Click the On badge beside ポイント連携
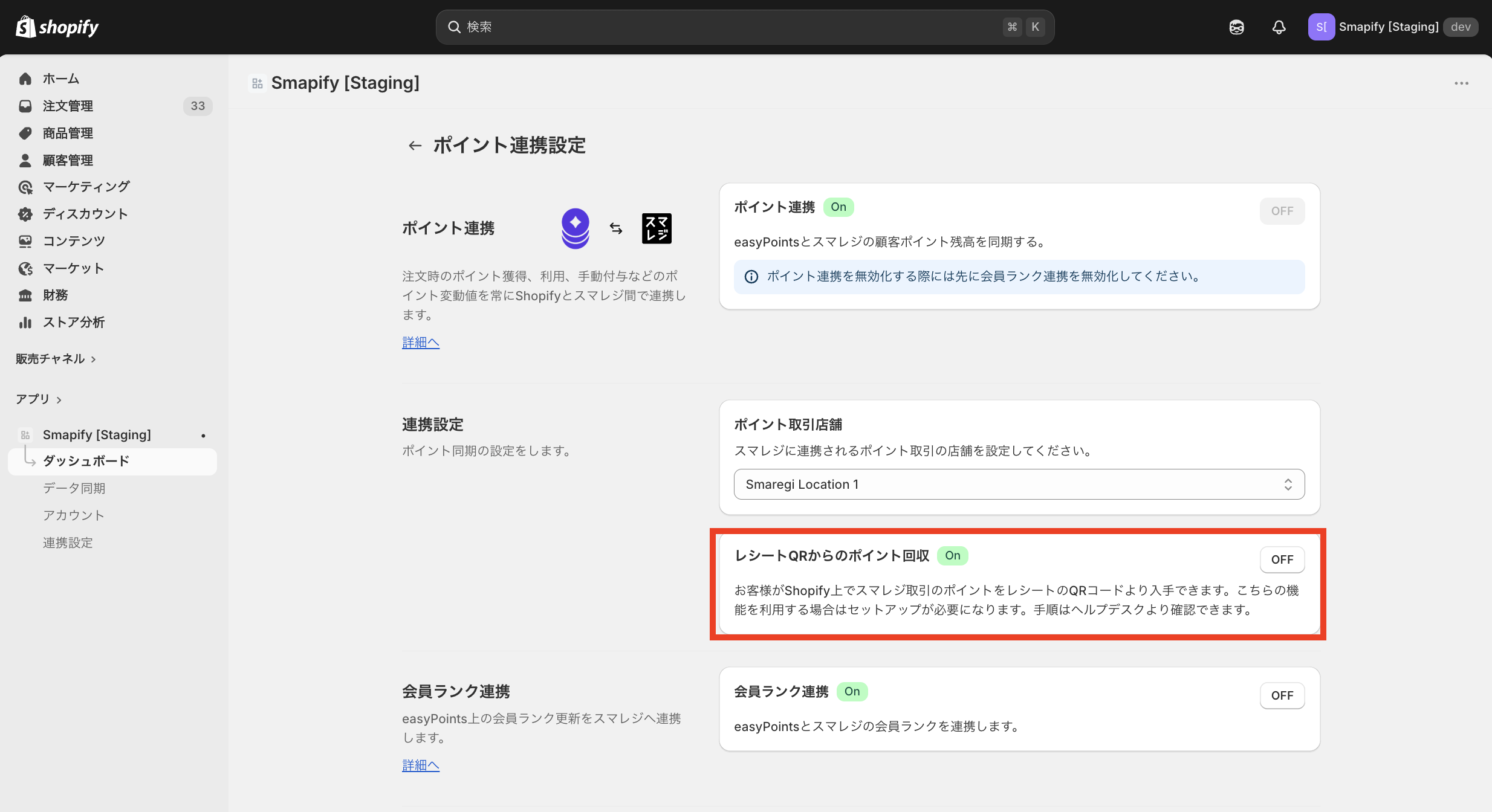This screenshot has width=1492, height=812. pyautogui.click(x=838, y=207)
